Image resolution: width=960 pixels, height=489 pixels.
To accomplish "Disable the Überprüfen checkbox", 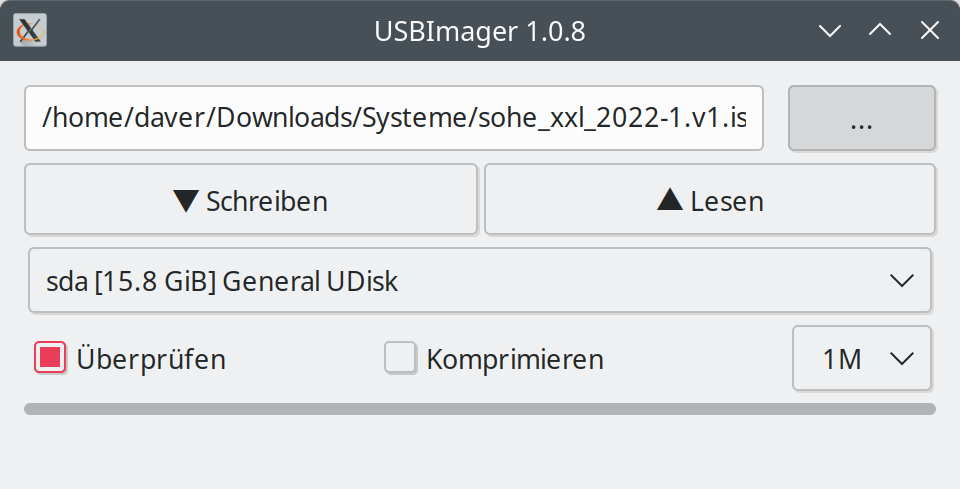I will tap(50, 357).
